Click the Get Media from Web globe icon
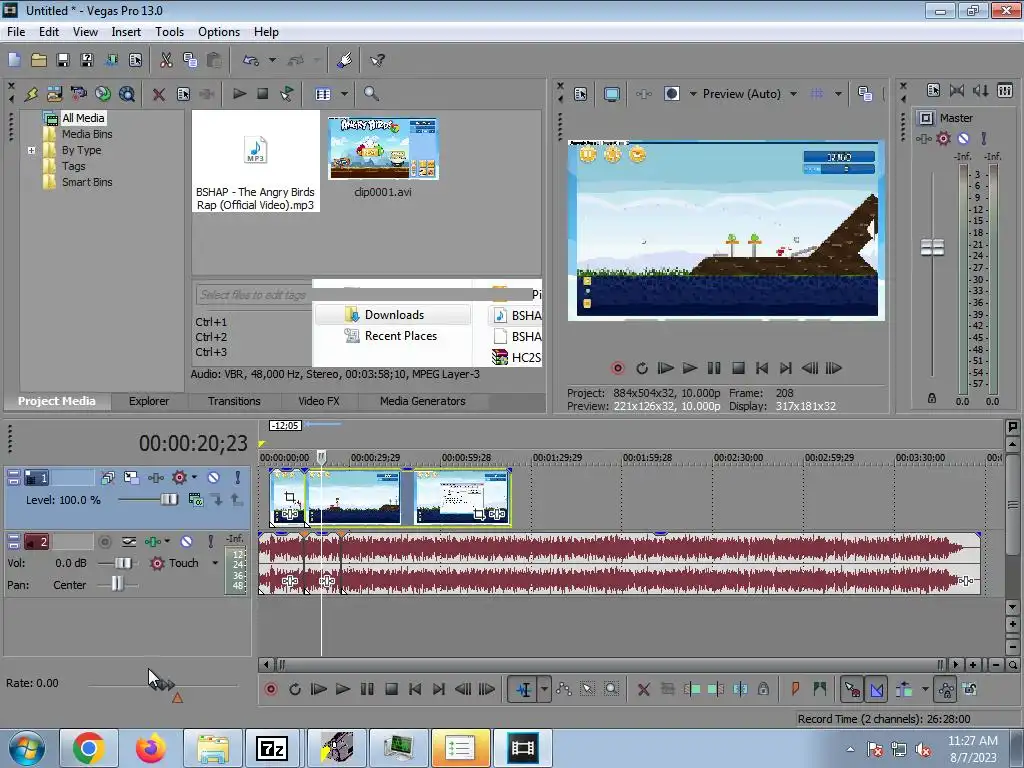 (x=103, y=94)
